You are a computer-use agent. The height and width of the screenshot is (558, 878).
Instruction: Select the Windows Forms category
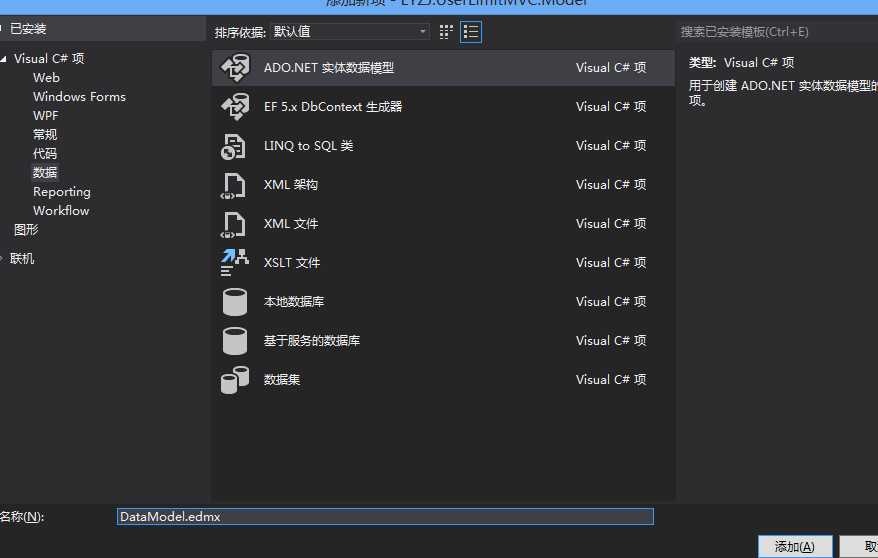coord(79,97)
